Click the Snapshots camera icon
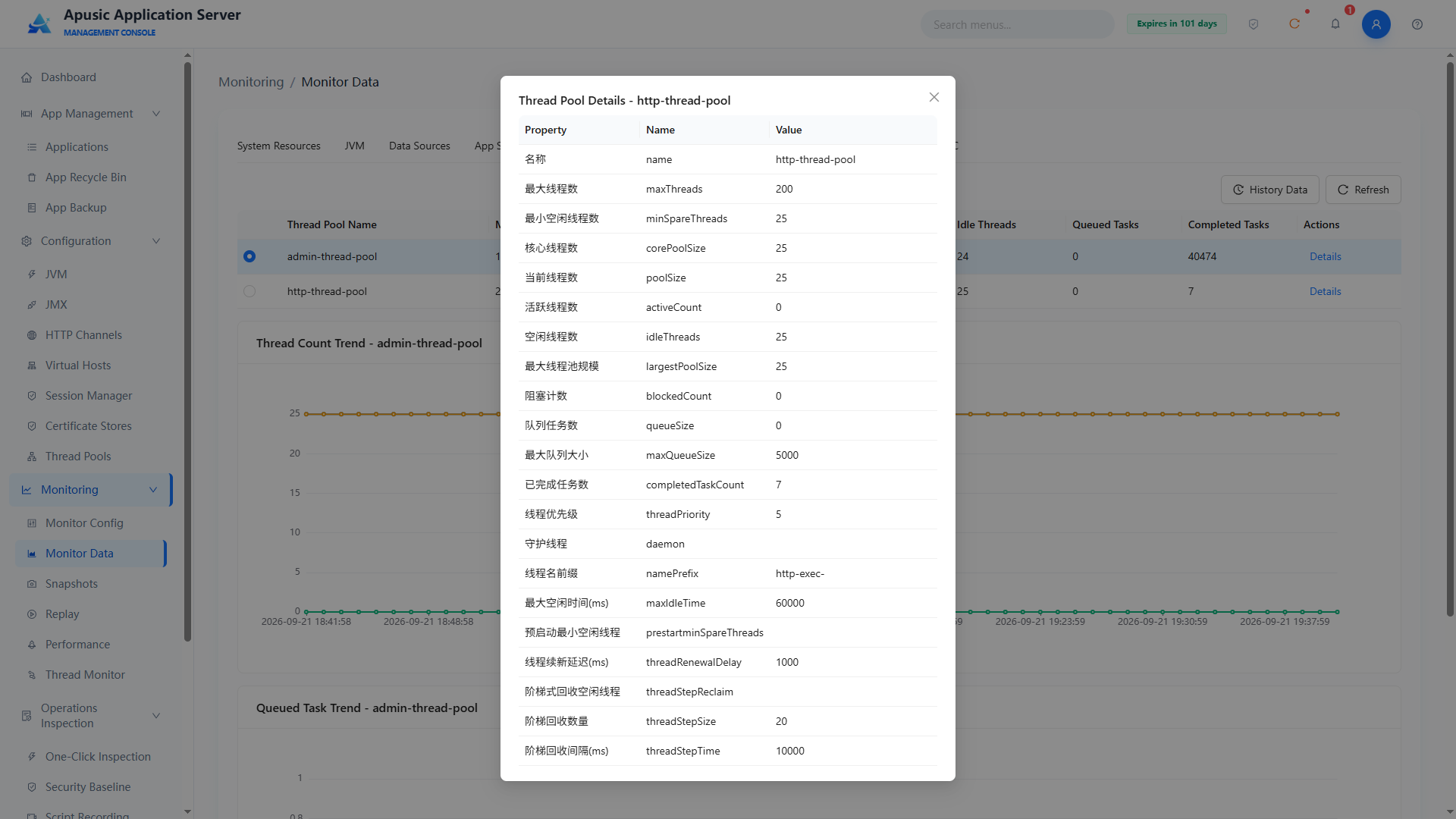Image resolution: width=1456 pixels, height=819 pixels. pos(32,584)
